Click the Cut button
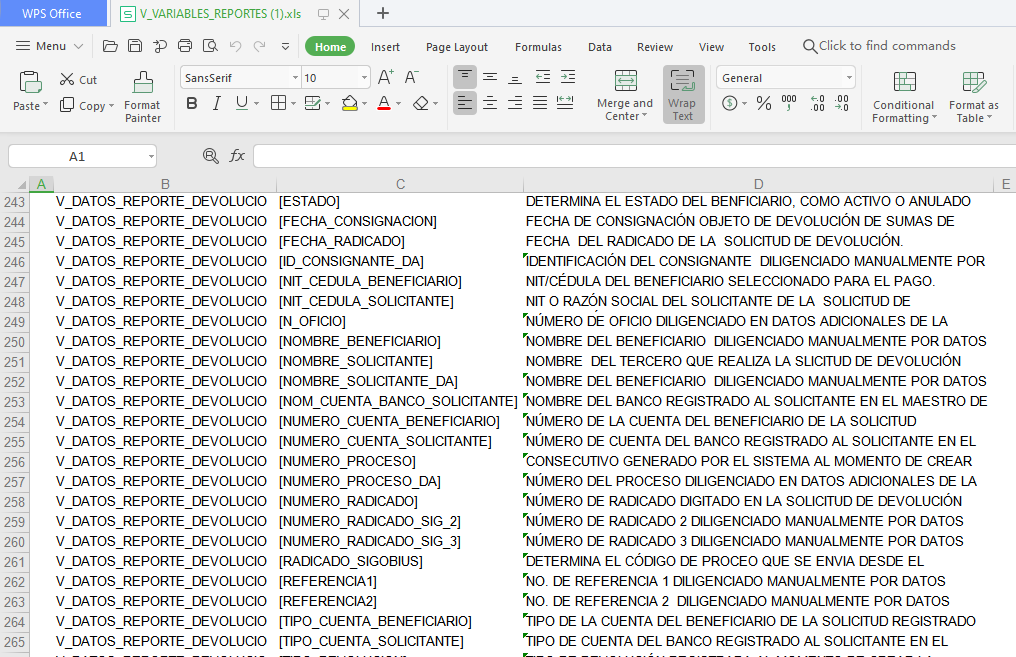1016x657 pixels. [78, 79]
